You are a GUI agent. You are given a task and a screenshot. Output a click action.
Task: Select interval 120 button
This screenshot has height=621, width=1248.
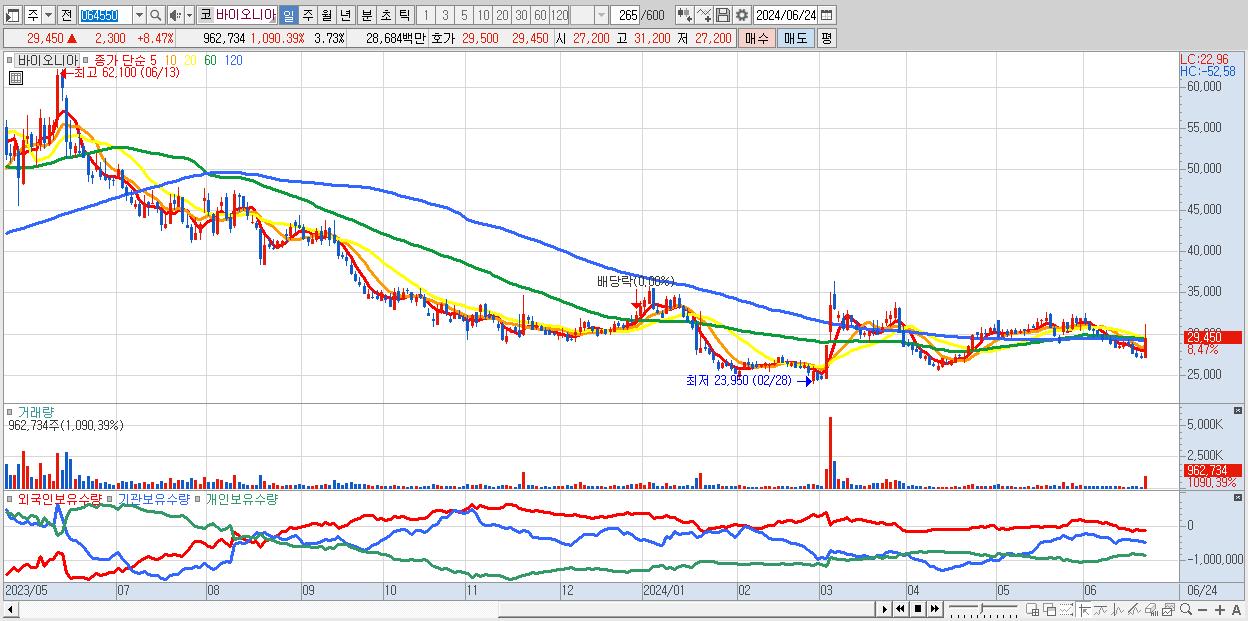(x=559, y=16)
